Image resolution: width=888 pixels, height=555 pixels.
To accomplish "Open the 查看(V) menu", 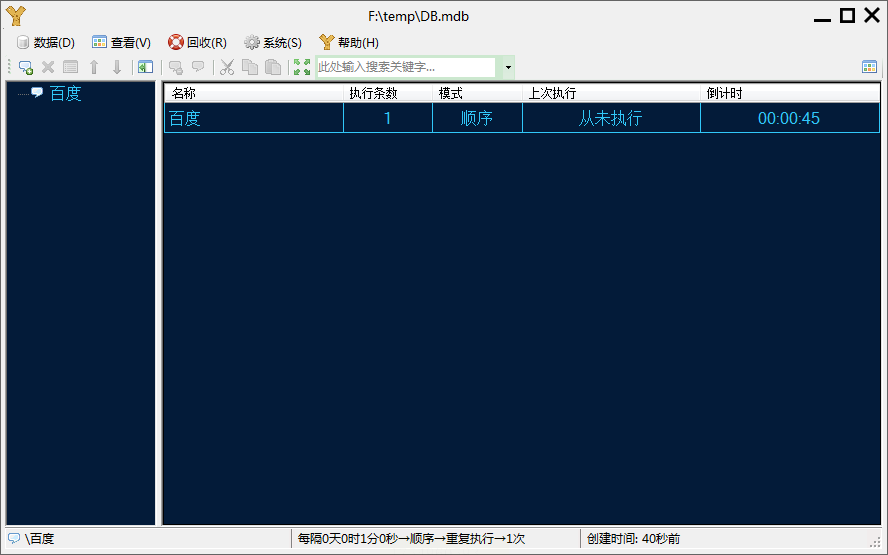I will [x=122, y=42].
